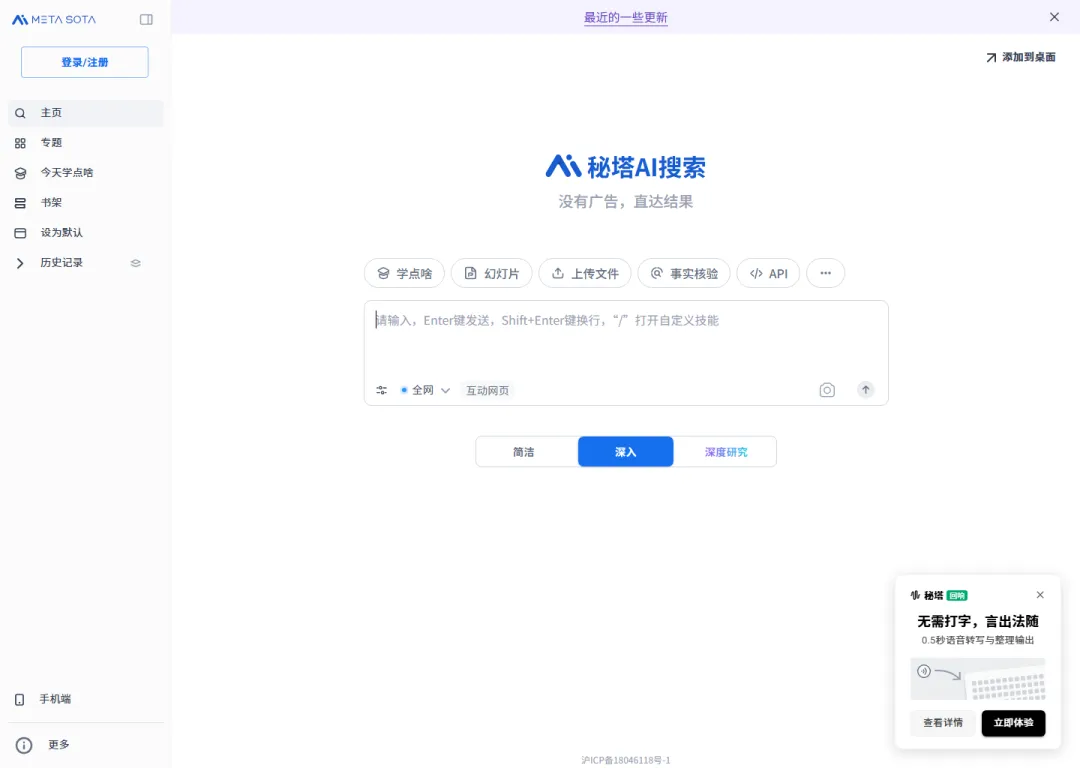Open the 登录/注册 login button
Image resolution: width=1080 pixels, height=768 pixels.
coord(85,62)
